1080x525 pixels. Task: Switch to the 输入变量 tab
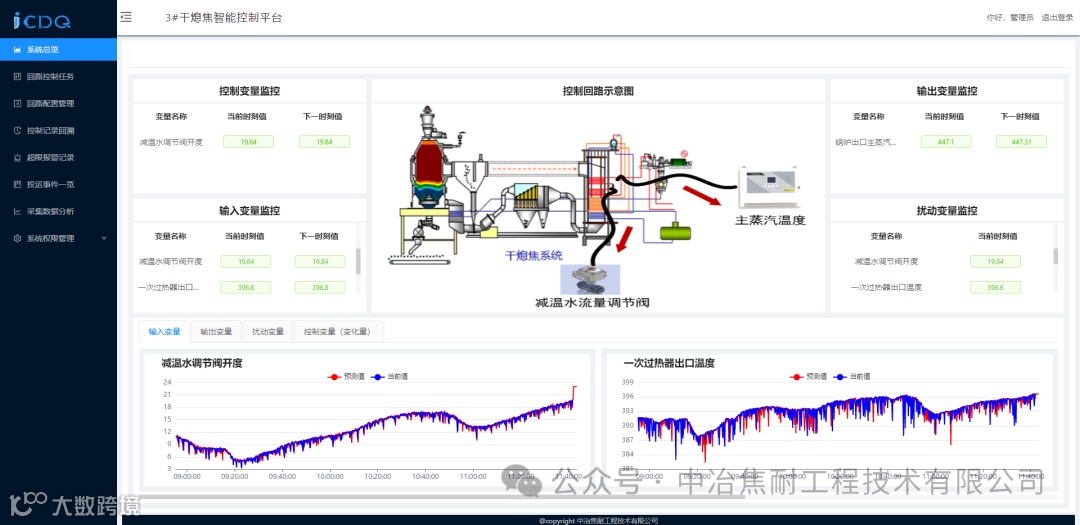tap(165, 331)
